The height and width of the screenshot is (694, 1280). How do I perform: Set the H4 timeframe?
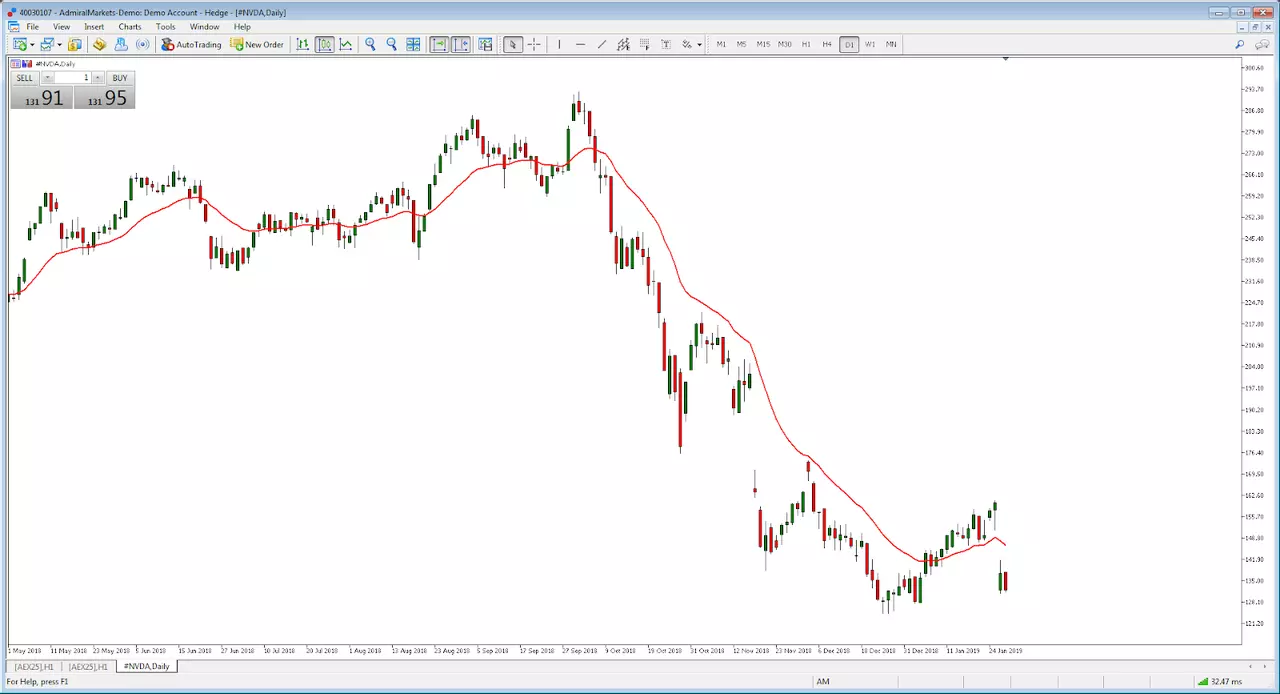[x=827, y=44]
